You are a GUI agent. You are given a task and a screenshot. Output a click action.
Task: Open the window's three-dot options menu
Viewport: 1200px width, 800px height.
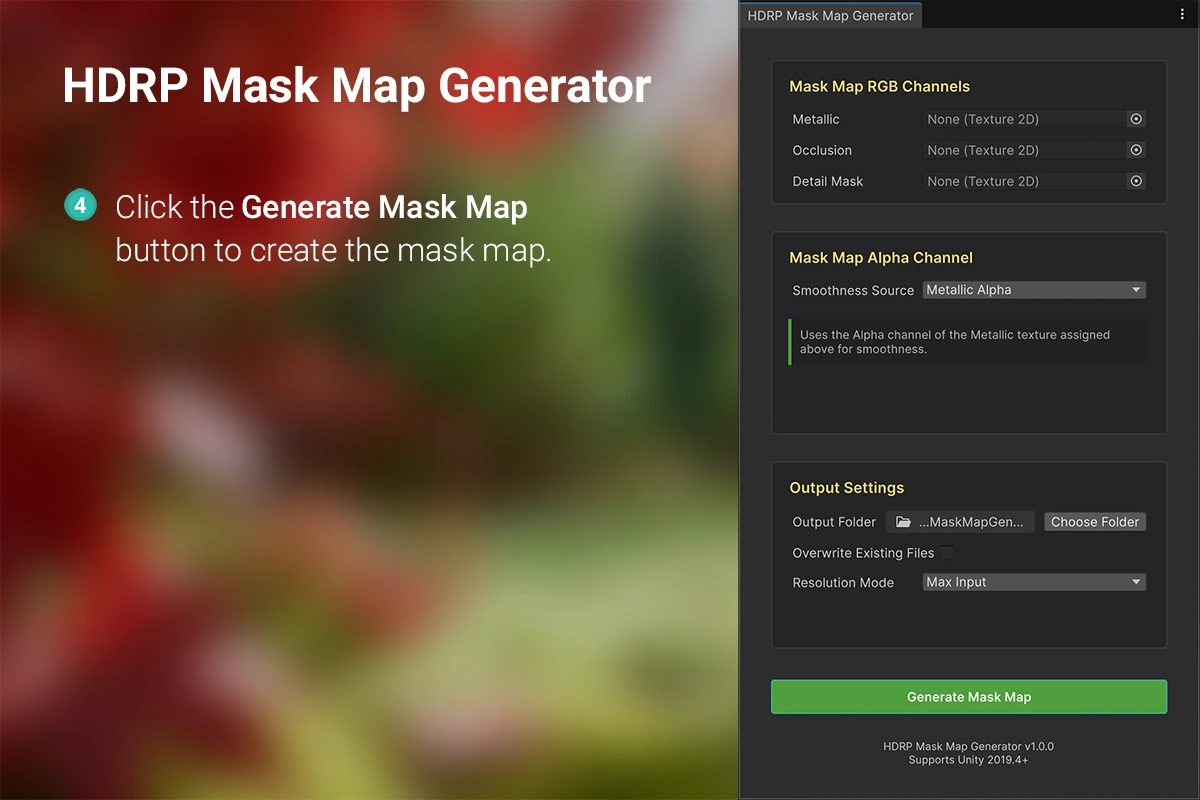tap(1181, 15)
